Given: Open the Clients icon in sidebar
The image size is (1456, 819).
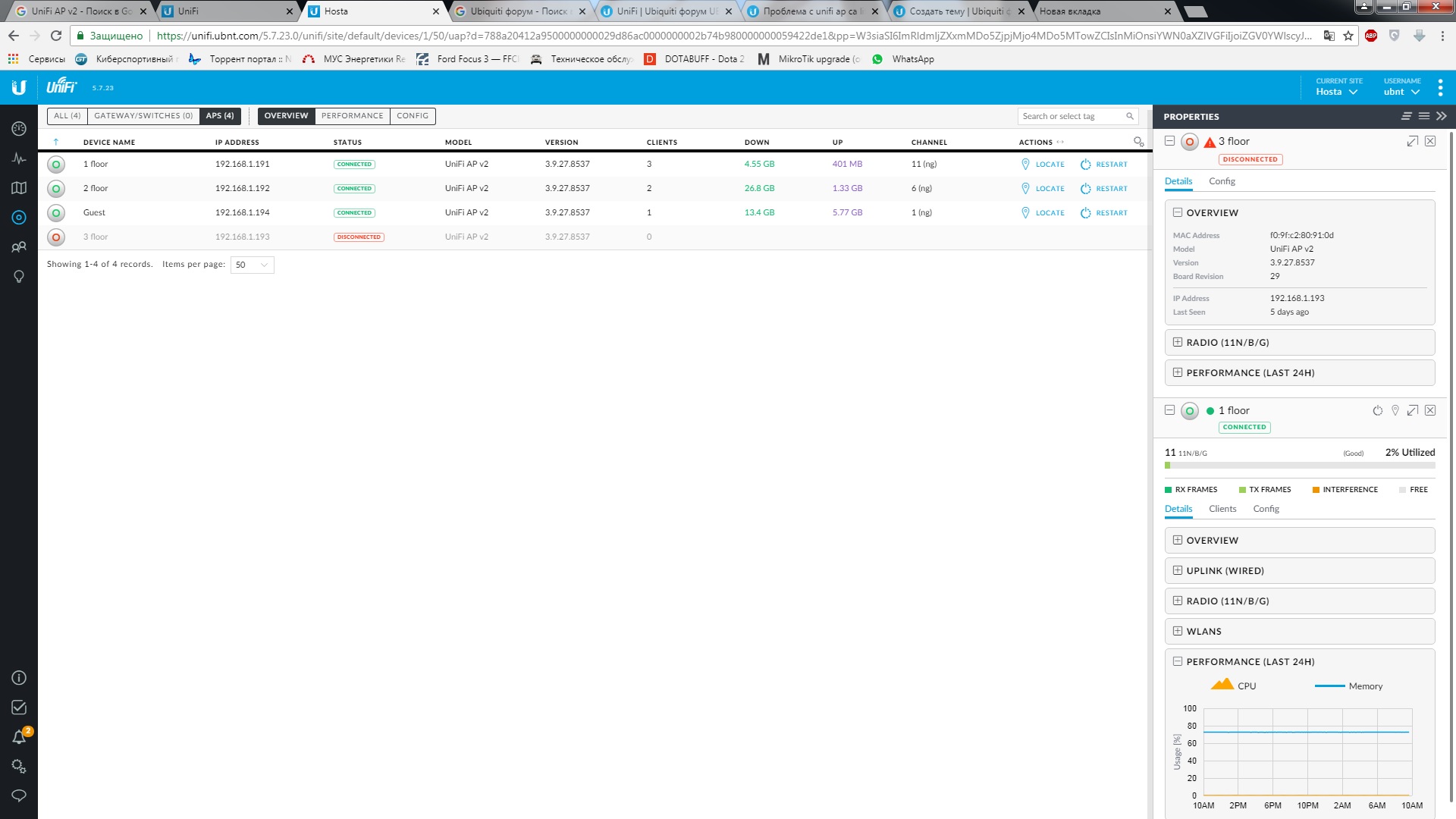Looking at the screenshot, I should click(19, 247).
